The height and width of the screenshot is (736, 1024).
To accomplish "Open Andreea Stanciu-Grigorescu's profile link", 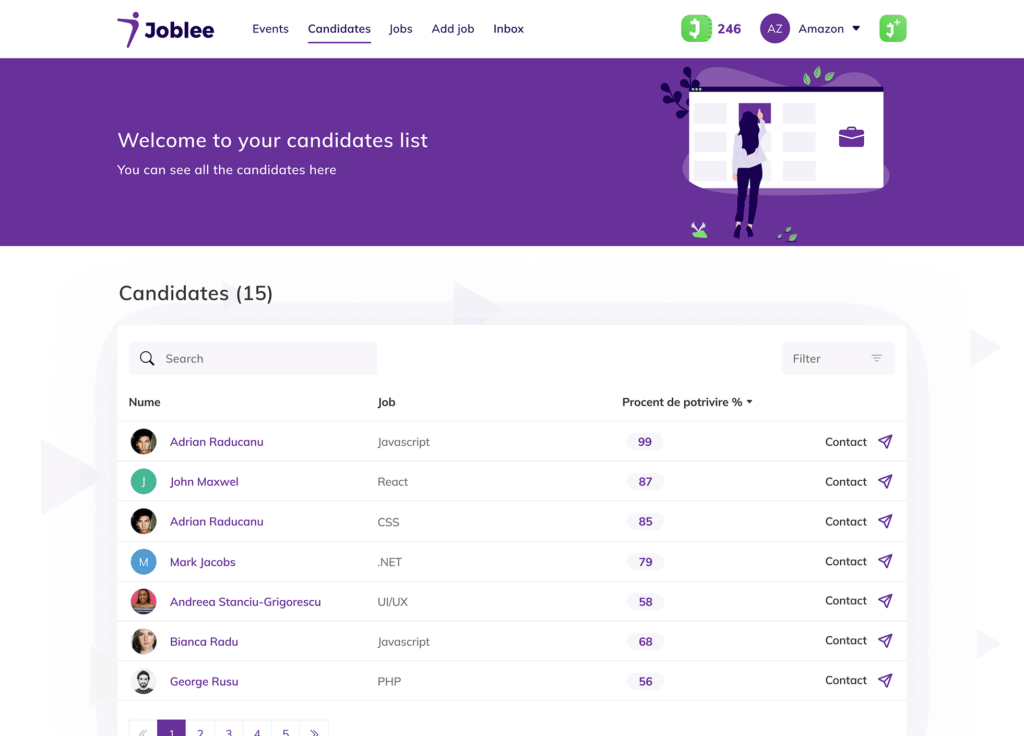I will click(x=245, y=602).
